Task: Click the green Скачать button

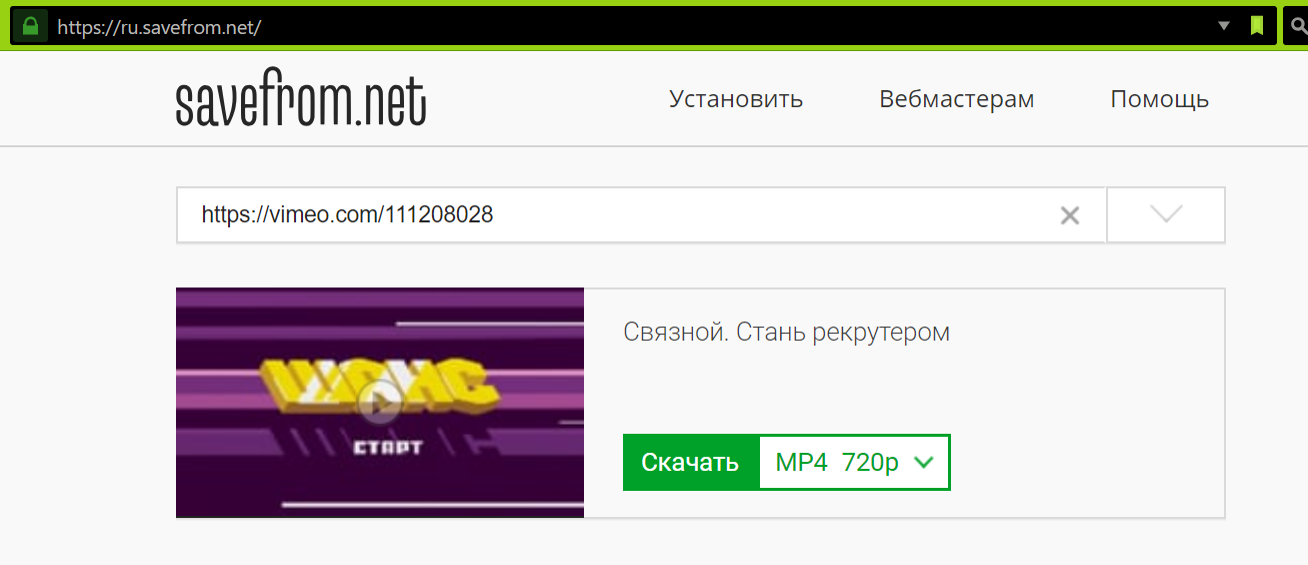Action: click(x=690, y=462)
